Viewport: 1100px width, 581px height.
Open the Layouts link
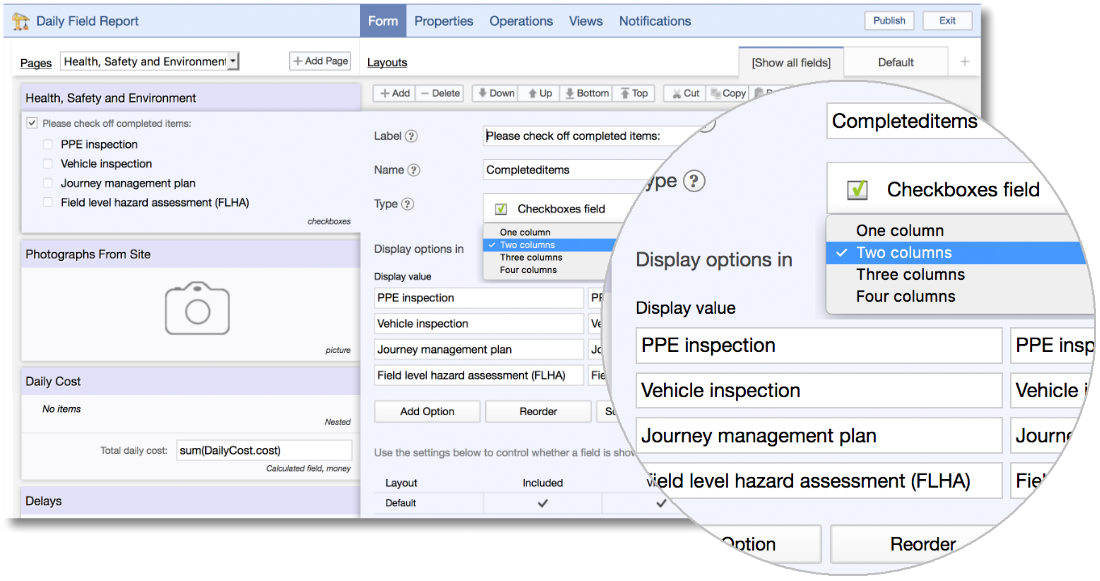pos(387,62)
